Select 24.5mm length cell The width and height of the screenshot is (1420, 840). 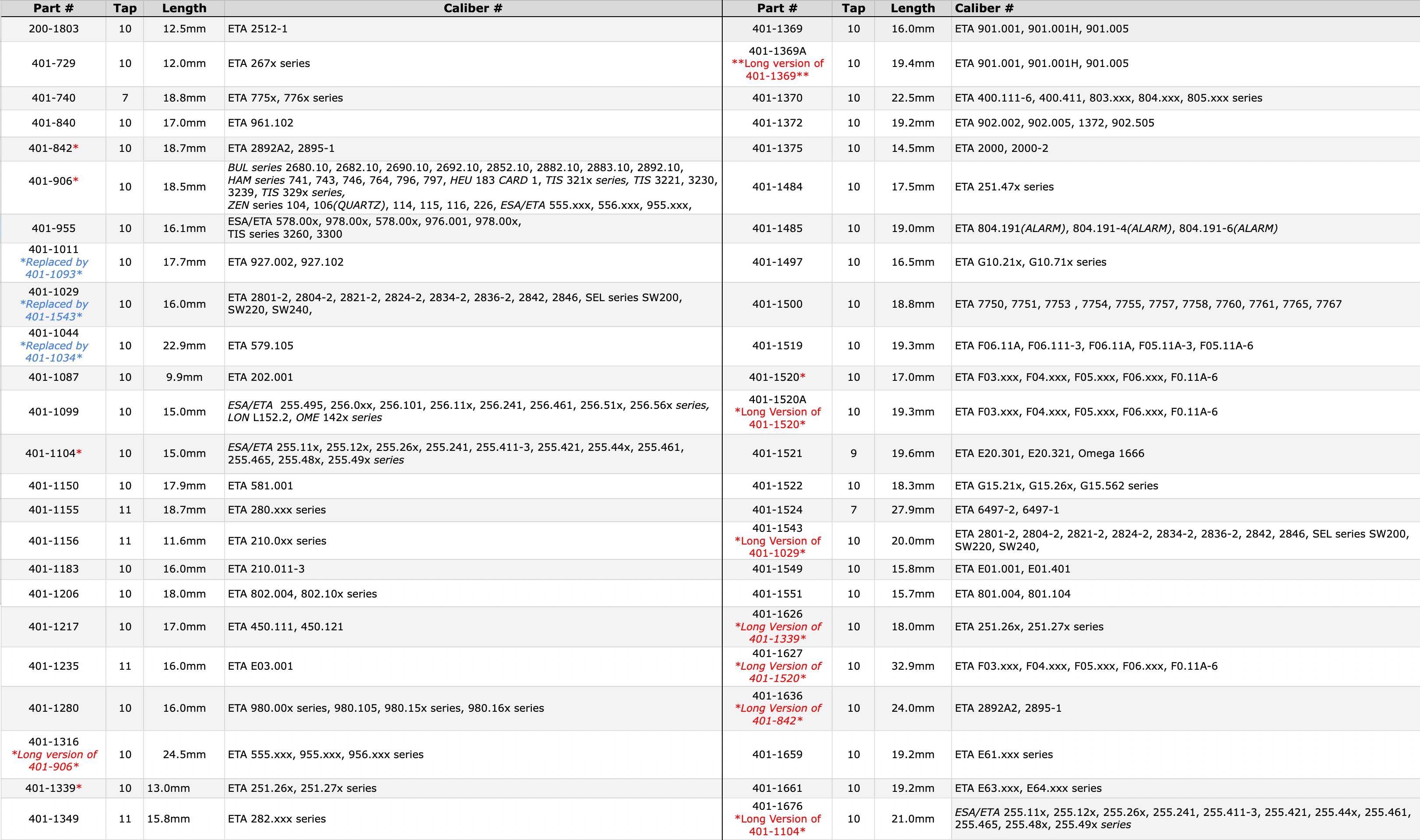click(185, 755)
